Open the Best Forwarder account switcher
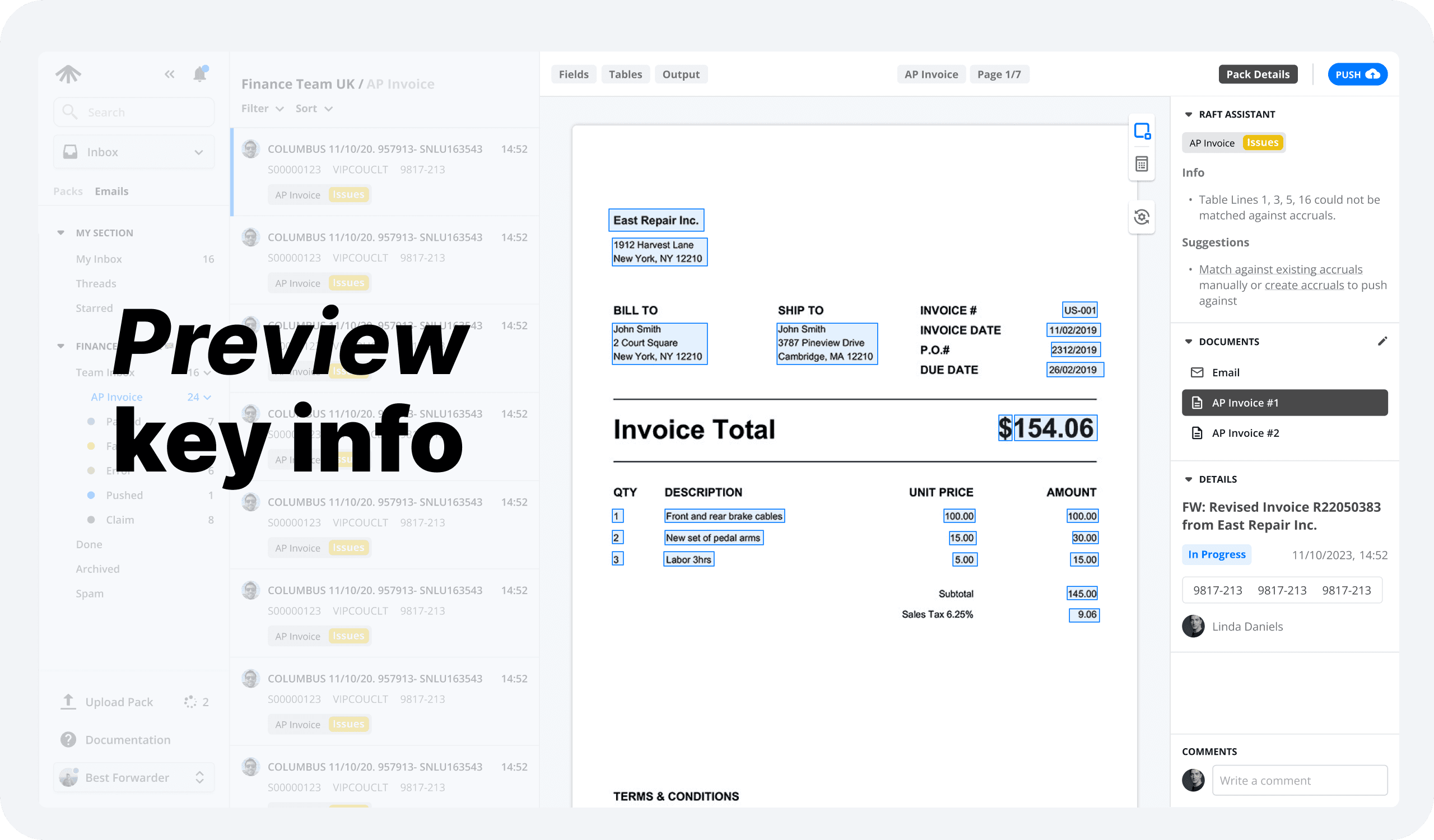This screenshot has height=840, width=1434. [x=134, y=777]
